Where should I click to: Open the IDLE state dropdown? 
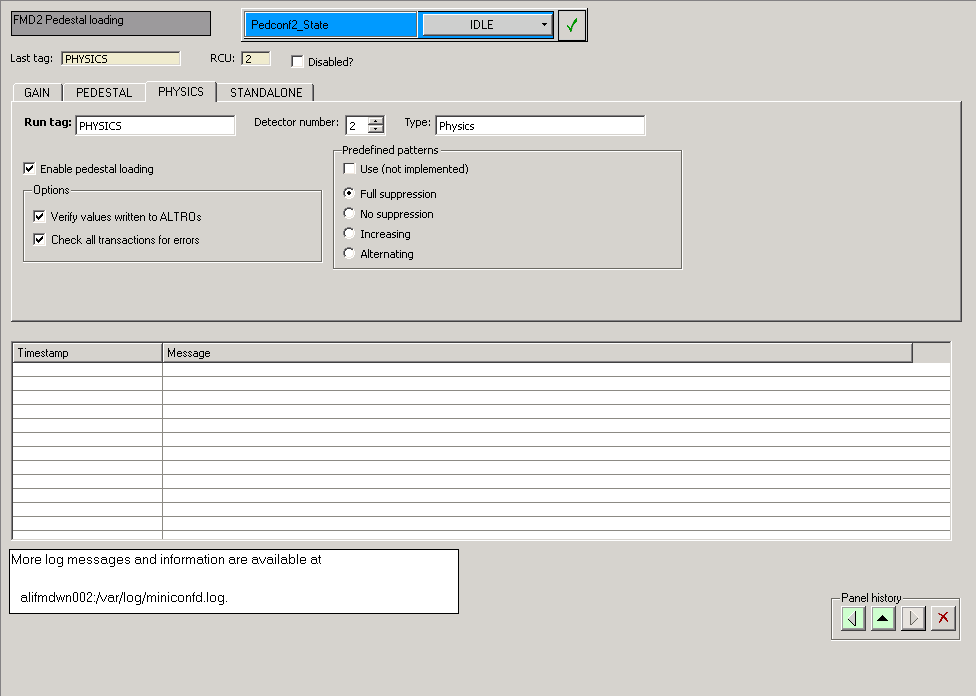(487, 25)
